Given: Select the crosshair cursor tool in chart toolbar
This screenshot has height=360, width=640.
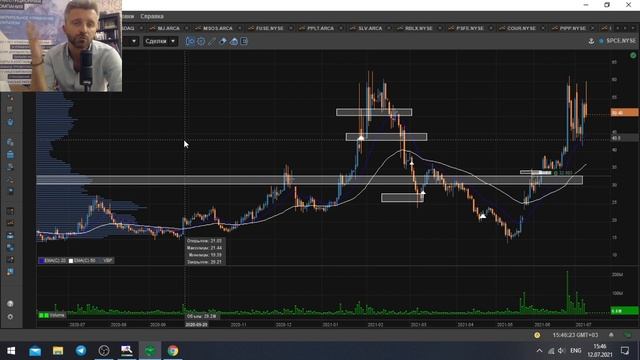Looking at the screenshot, I should 190,41.
